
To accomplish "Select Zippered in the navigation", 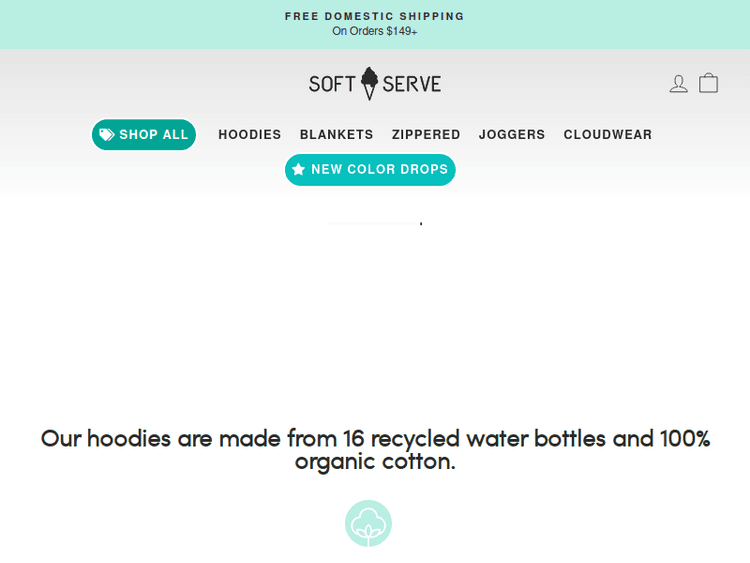I will point(426,135).
